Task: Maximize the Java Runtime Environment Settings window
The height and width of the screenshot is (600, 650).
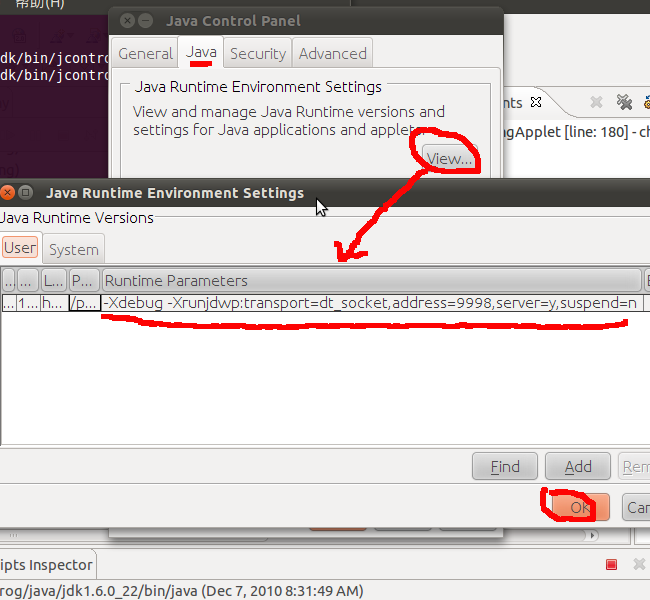Action: pos(26,192)
